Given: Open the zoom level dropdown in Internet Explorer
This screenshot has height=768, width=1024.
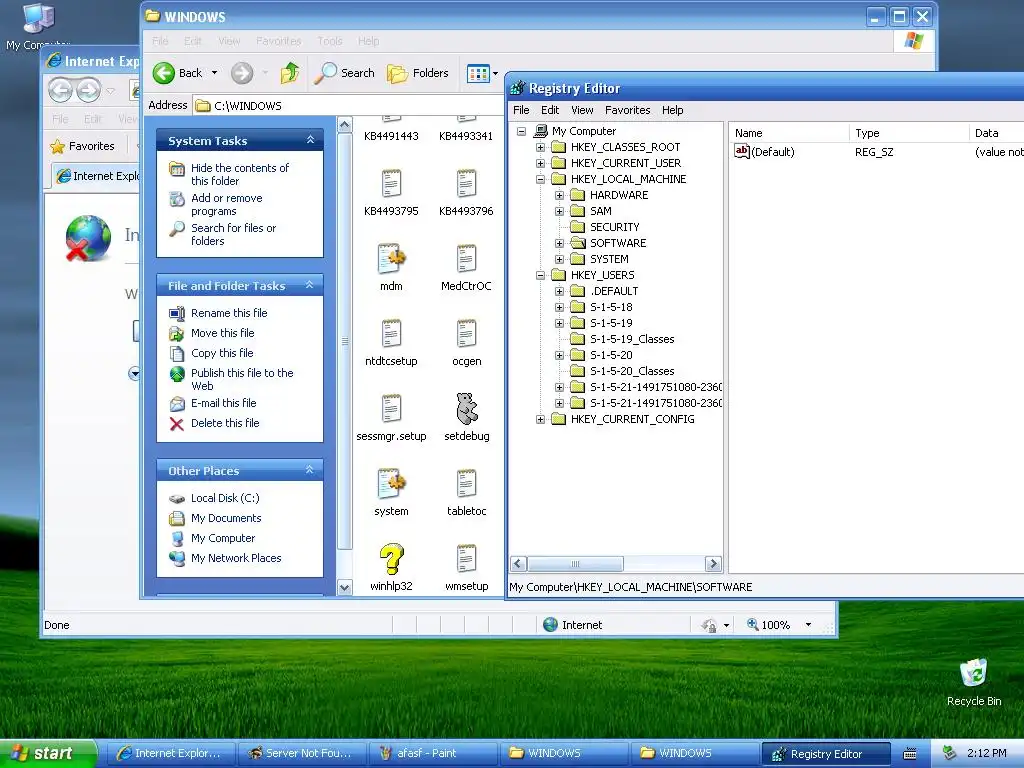Looking at the screenshot, I should (808, 625).
